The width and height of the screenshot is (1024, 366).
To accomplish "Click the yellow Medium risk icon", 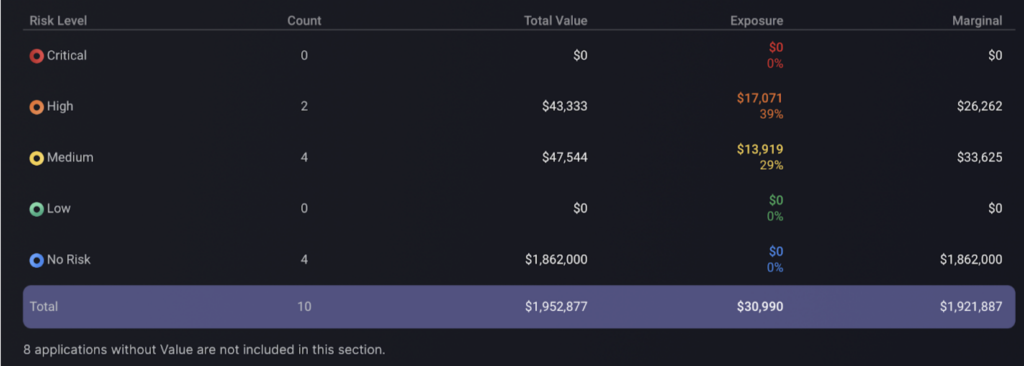I will 37,158.
